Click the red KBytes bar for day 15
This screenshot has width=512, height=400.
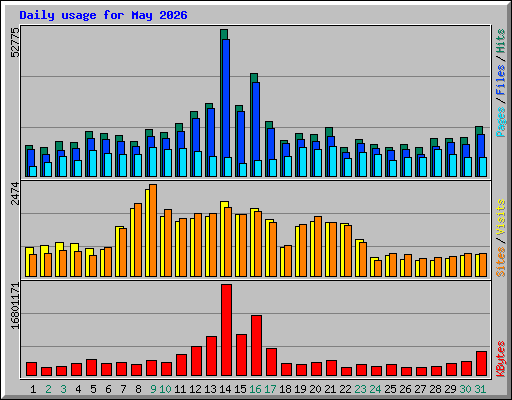[x=241, y=355]
